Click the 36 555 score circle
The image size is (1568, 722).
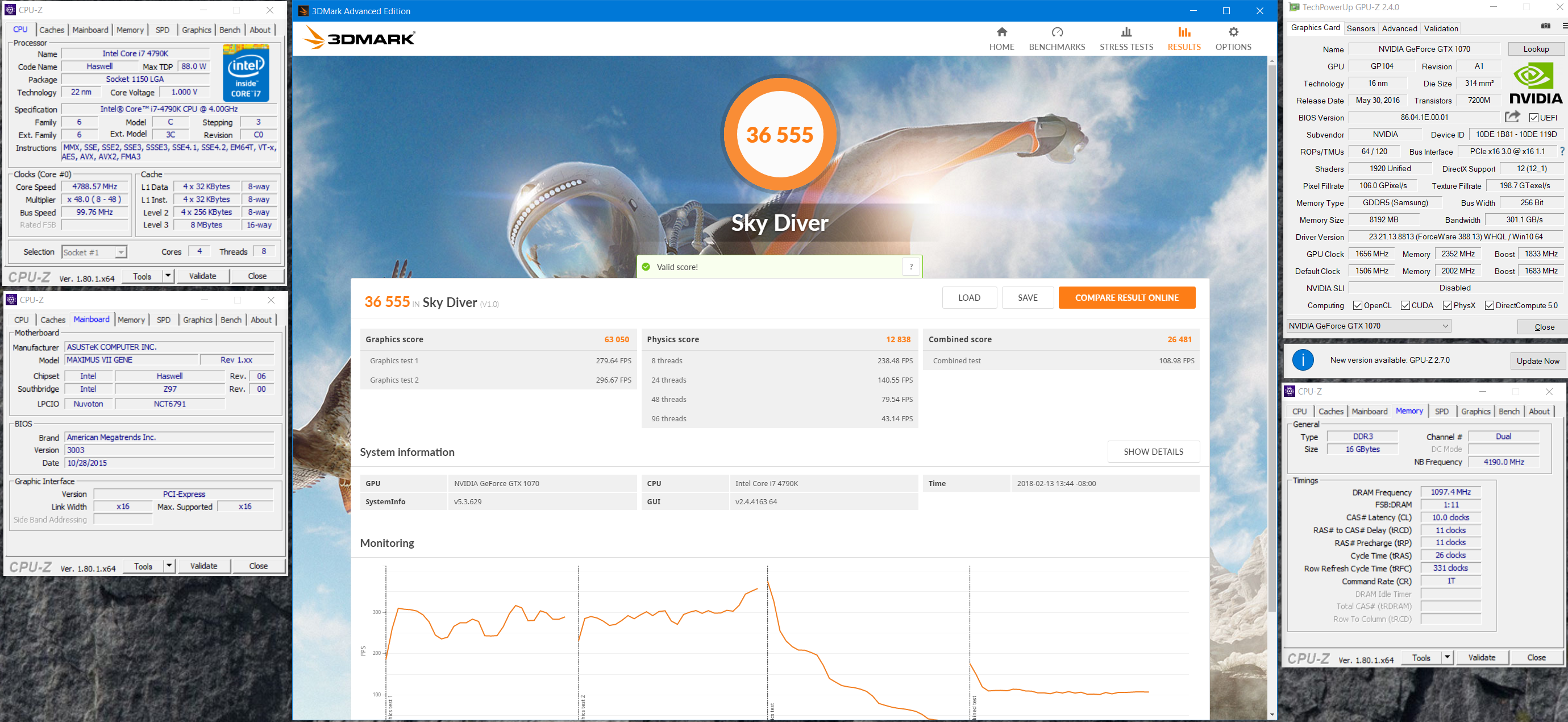coord(779,135)
